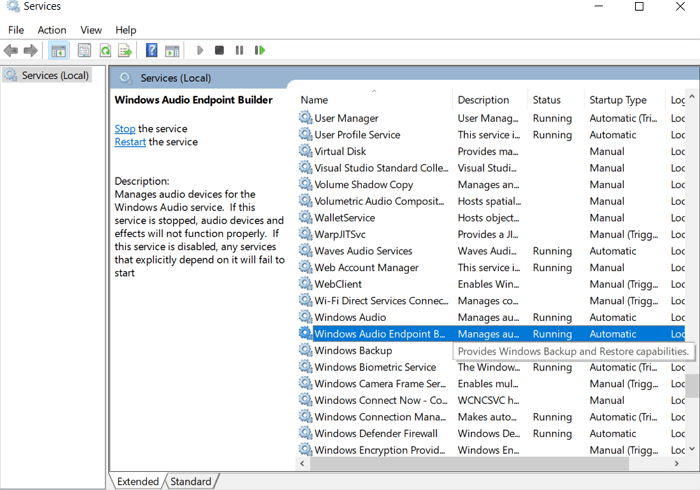Click the Start Service play icon
This screenshot has width=700, height=490.
(200, 50)
